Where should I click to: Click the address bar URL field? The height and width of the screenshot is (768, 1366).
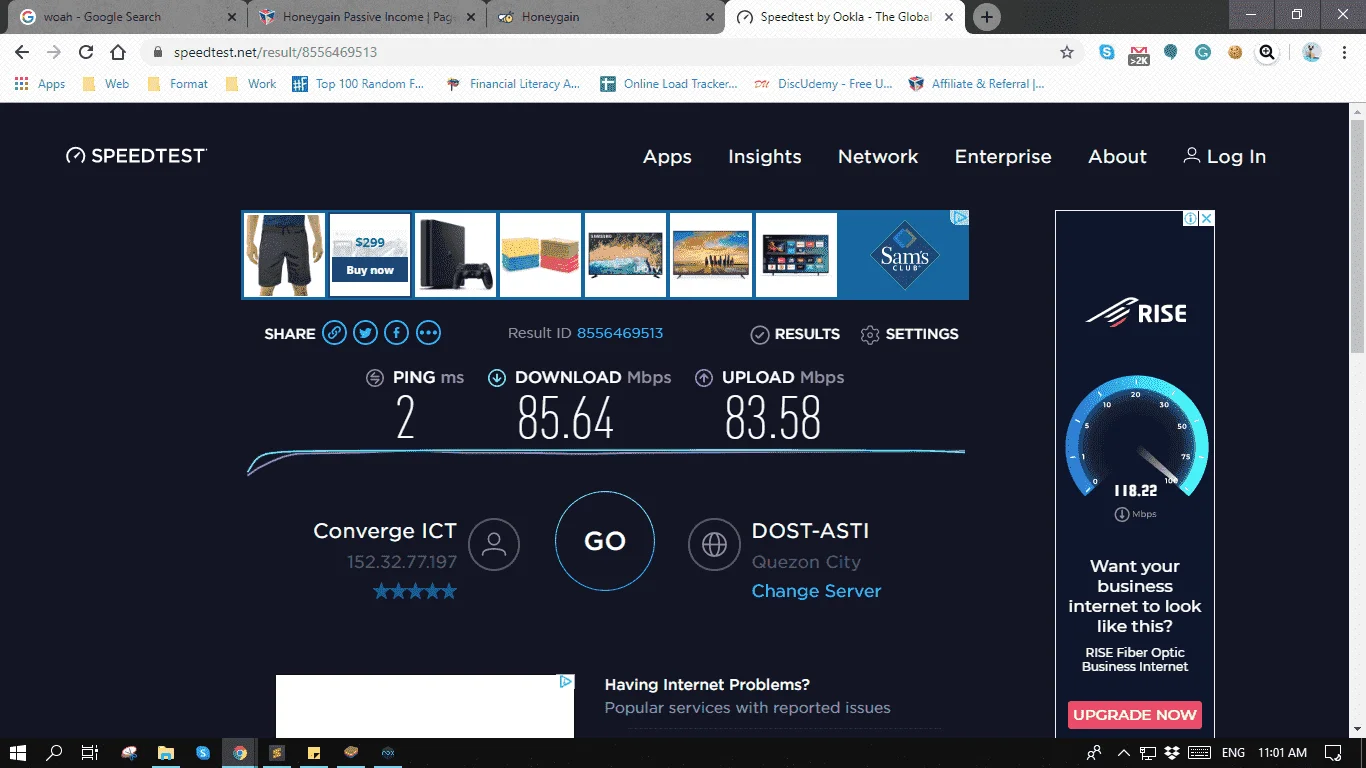click(x=600, y=52)
